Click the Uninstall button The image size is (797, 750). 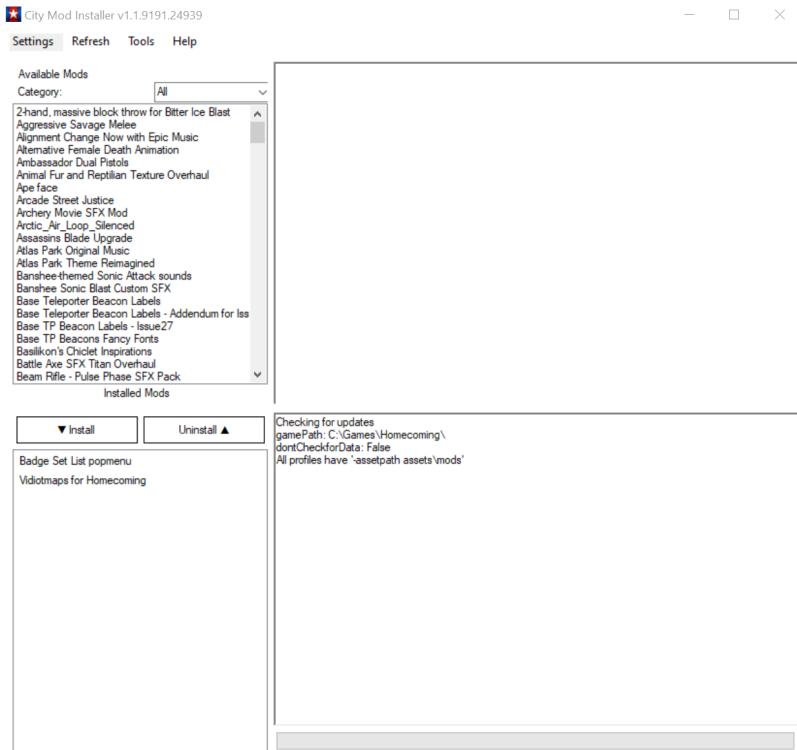(x=204, y=429)
